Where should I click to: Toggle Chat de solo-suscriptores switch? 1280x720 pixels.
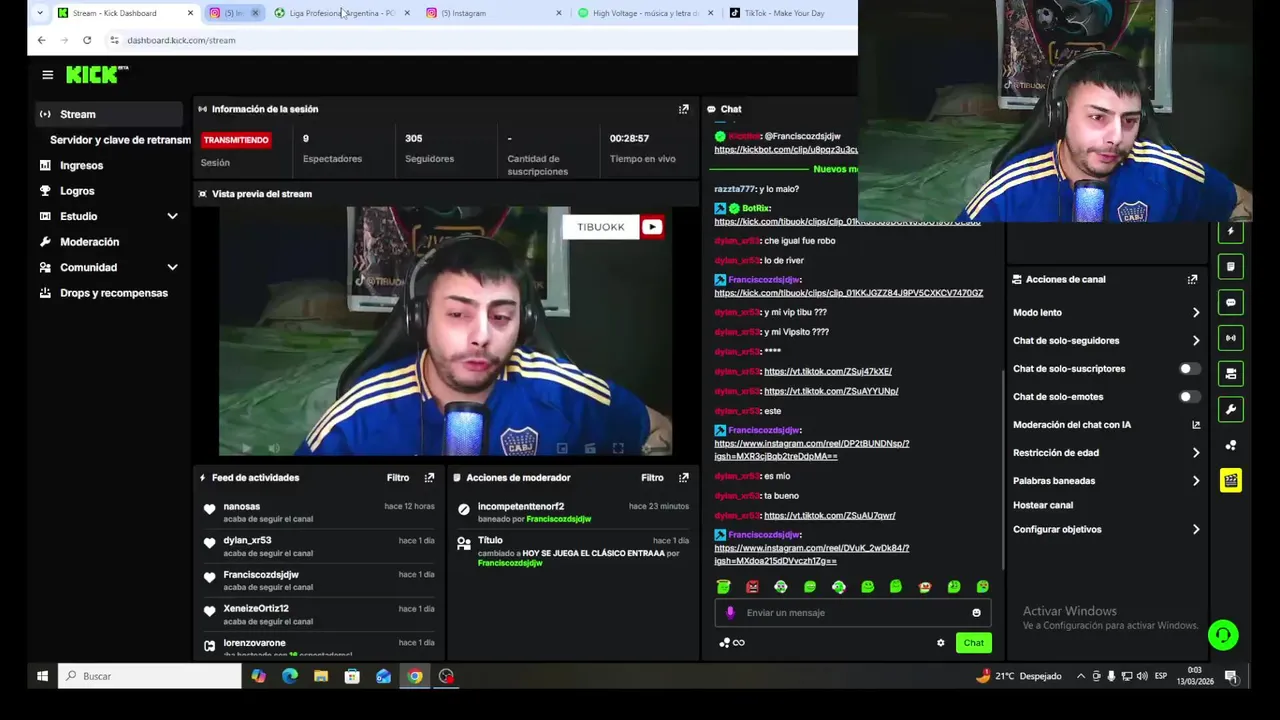1188,369
